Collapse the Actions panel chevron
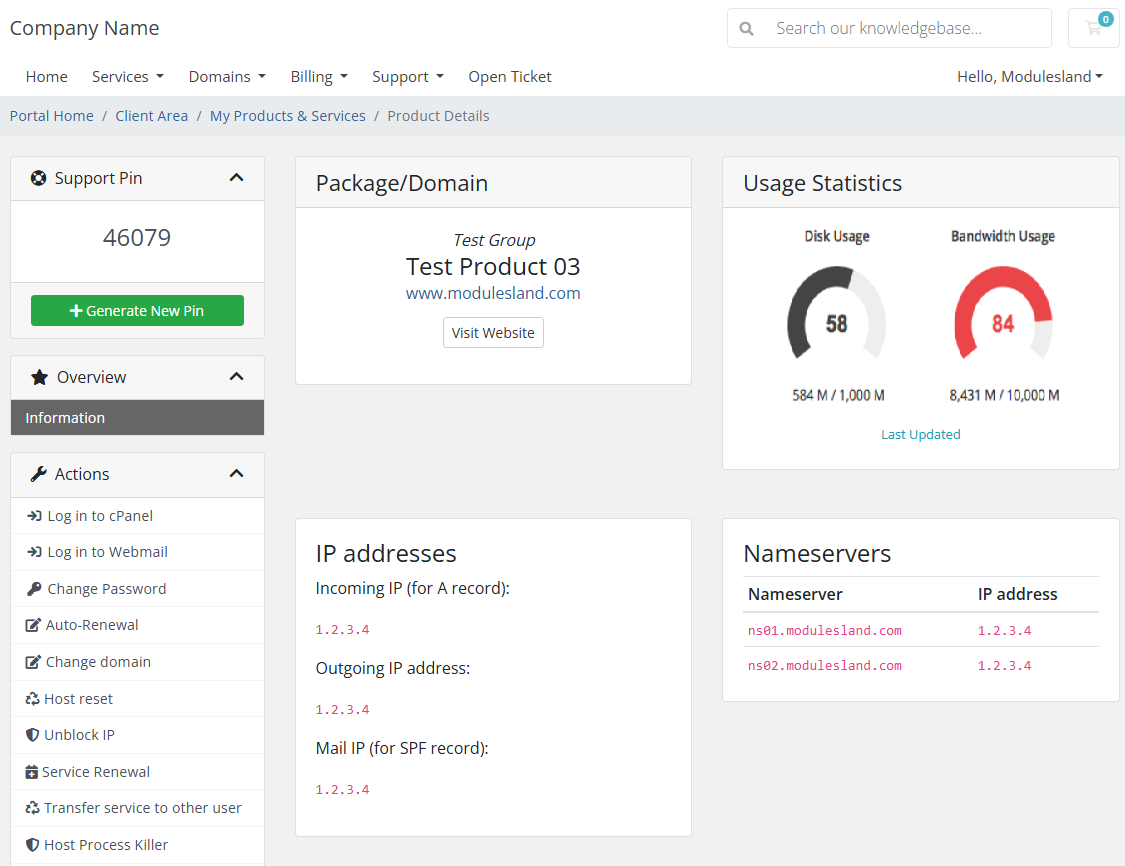The height and width of the screenshot is (866, 1125). 236,474
